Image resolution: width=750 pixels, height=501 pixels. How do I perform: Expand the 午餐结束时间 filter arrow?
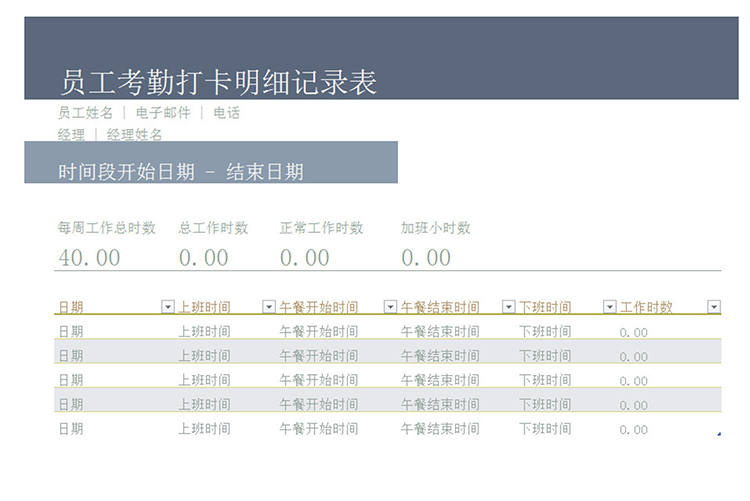click(x=509, y=307)
